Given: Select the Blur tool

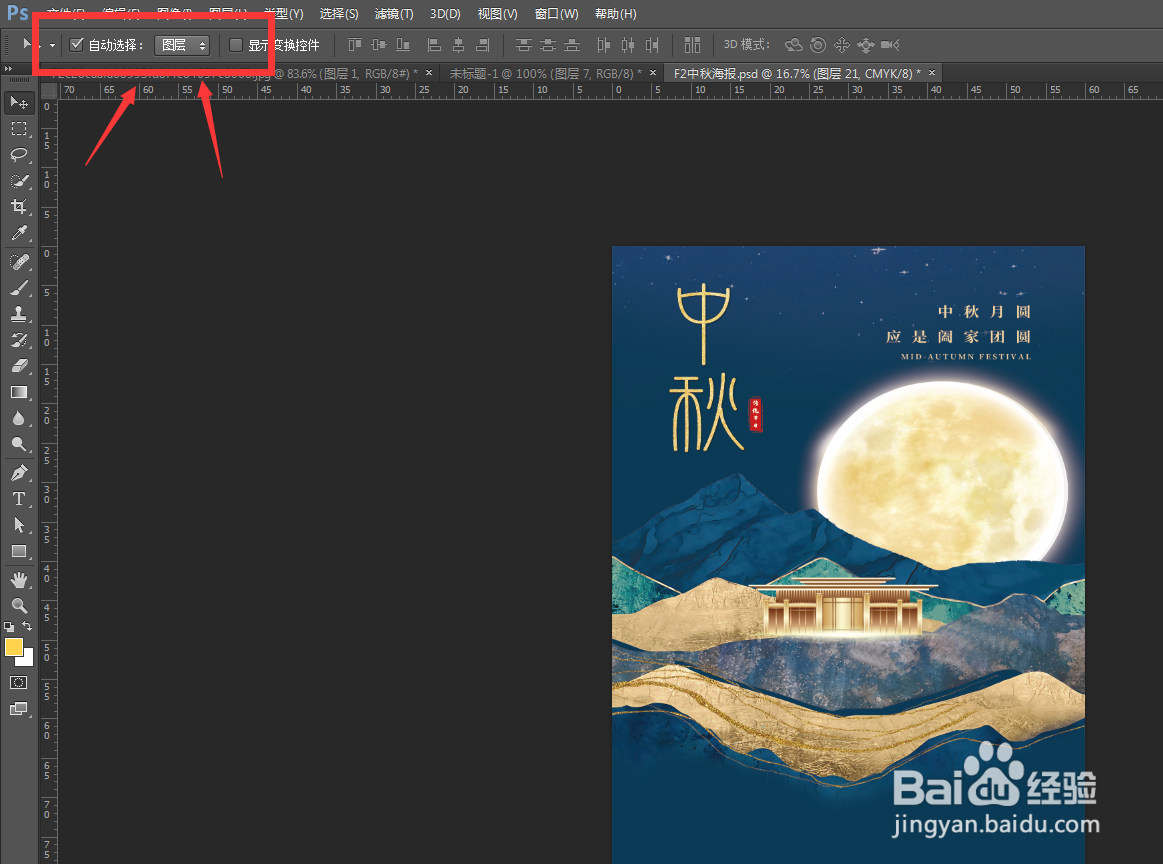Looking at the screenshot, I should 19,418.
